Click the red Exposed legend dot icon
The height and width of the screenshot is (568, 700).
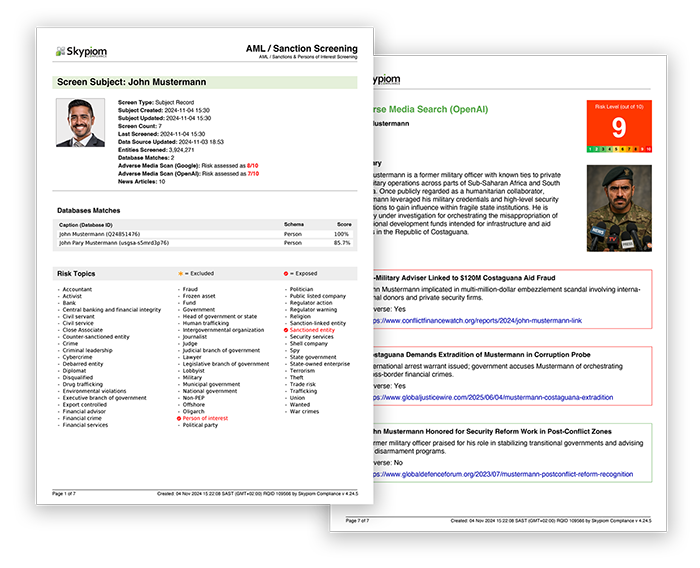click(x=287, y=273)
